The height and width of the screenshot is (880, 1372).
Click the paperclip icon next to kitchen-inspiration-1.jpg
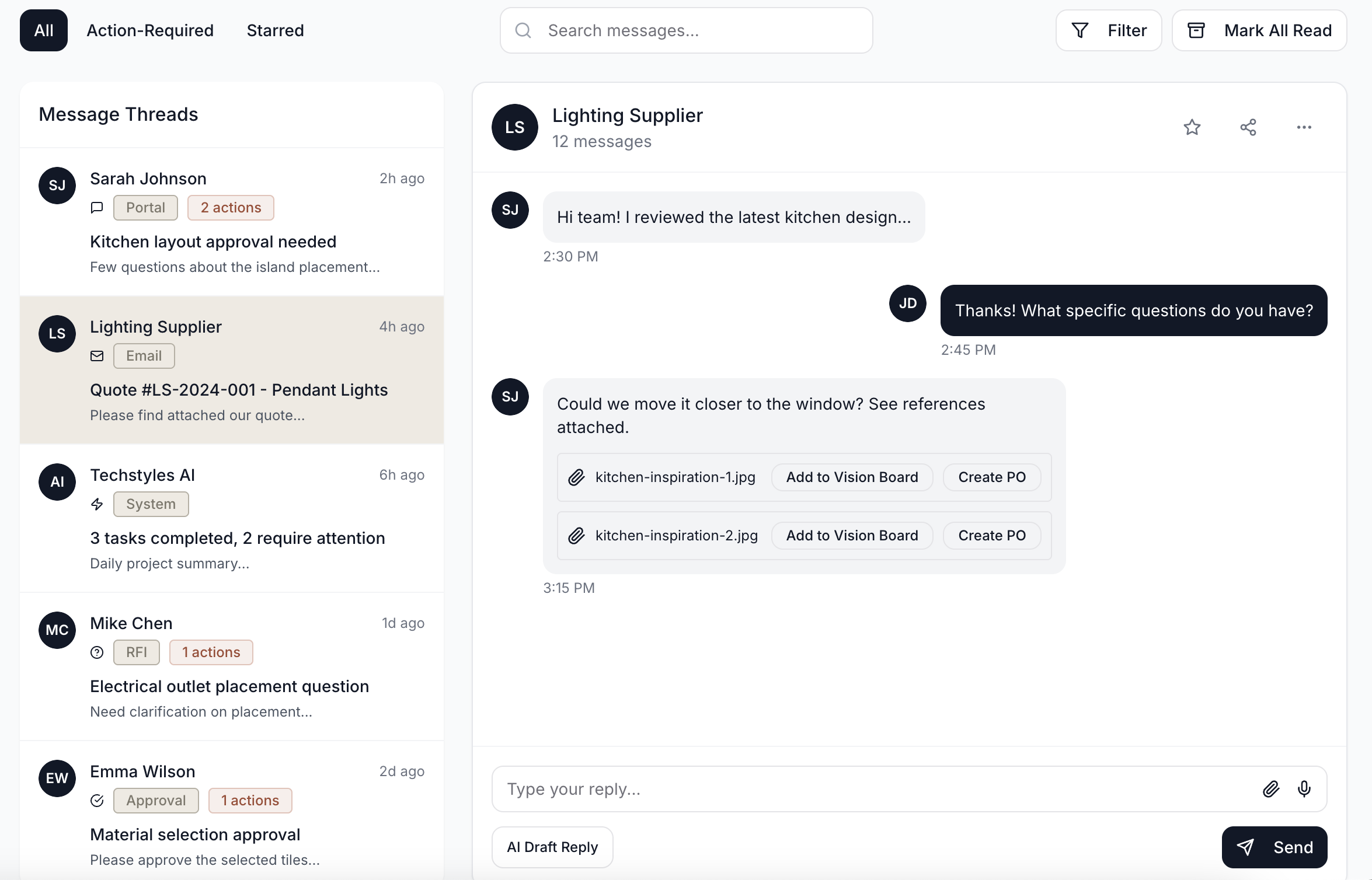click(576, 477)
